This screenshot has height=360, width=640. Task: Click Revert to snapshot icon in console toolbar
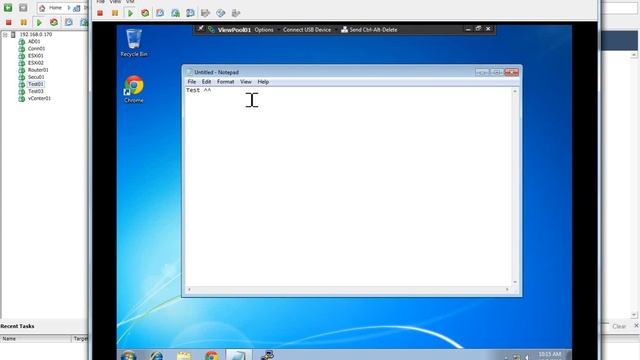pos(176,13)
